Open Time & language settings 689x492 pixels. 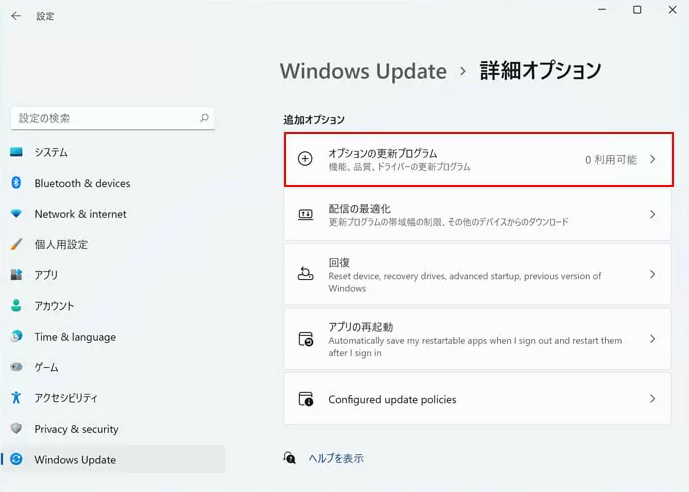tap(112, 336)
